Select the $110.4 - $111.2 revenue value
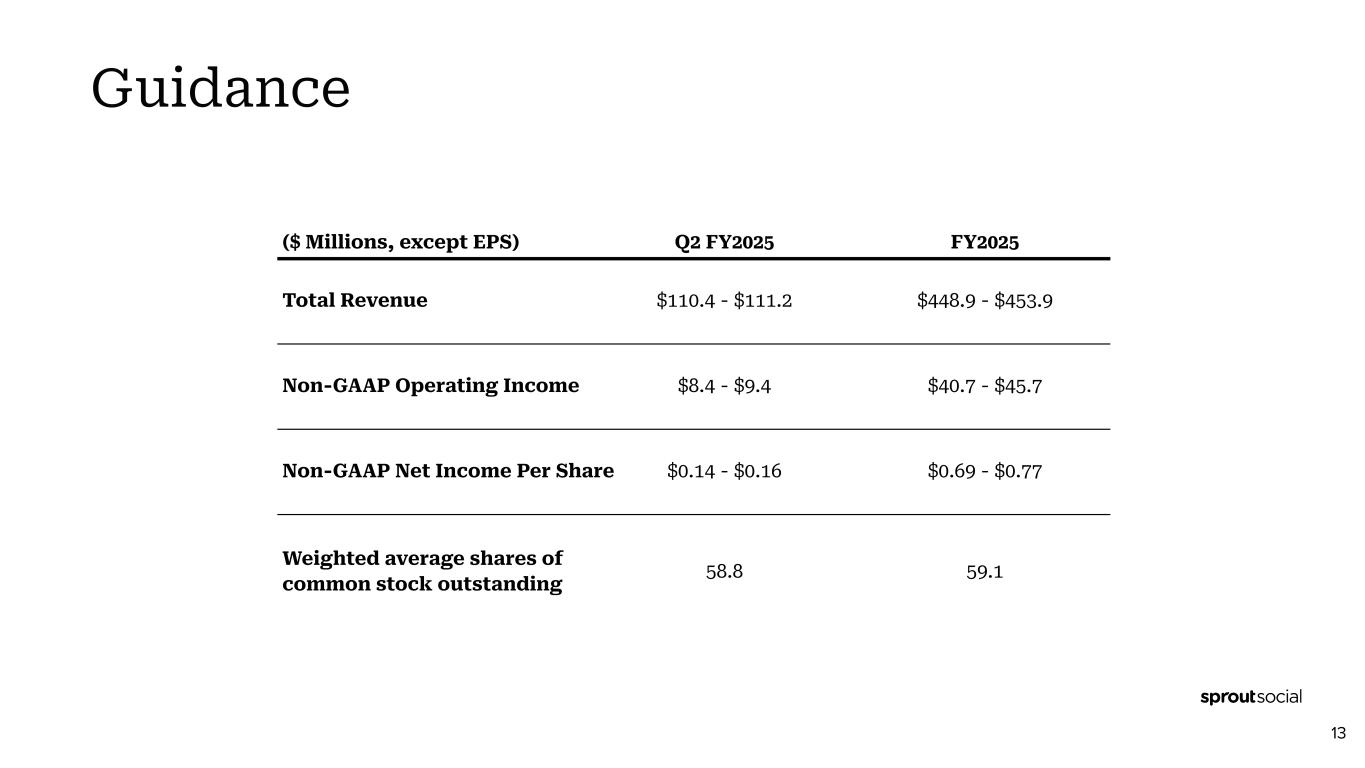 tap(724, 300)
